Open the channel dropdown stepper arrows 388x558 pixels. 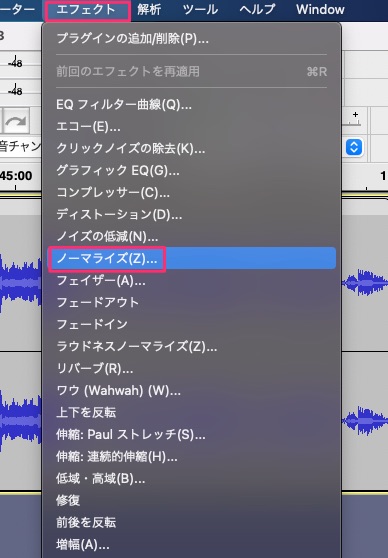pos(354,147)
